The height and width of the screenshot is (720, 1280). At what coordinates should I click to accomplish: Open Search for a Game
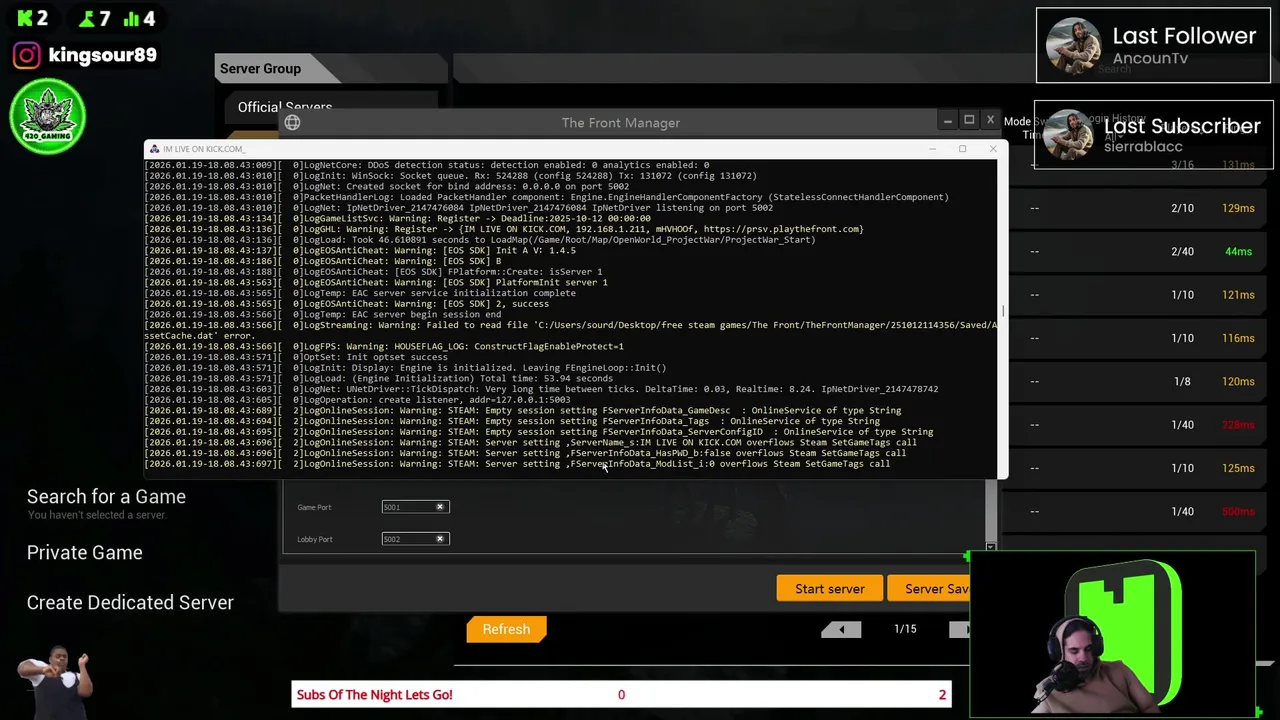point(106,497)
